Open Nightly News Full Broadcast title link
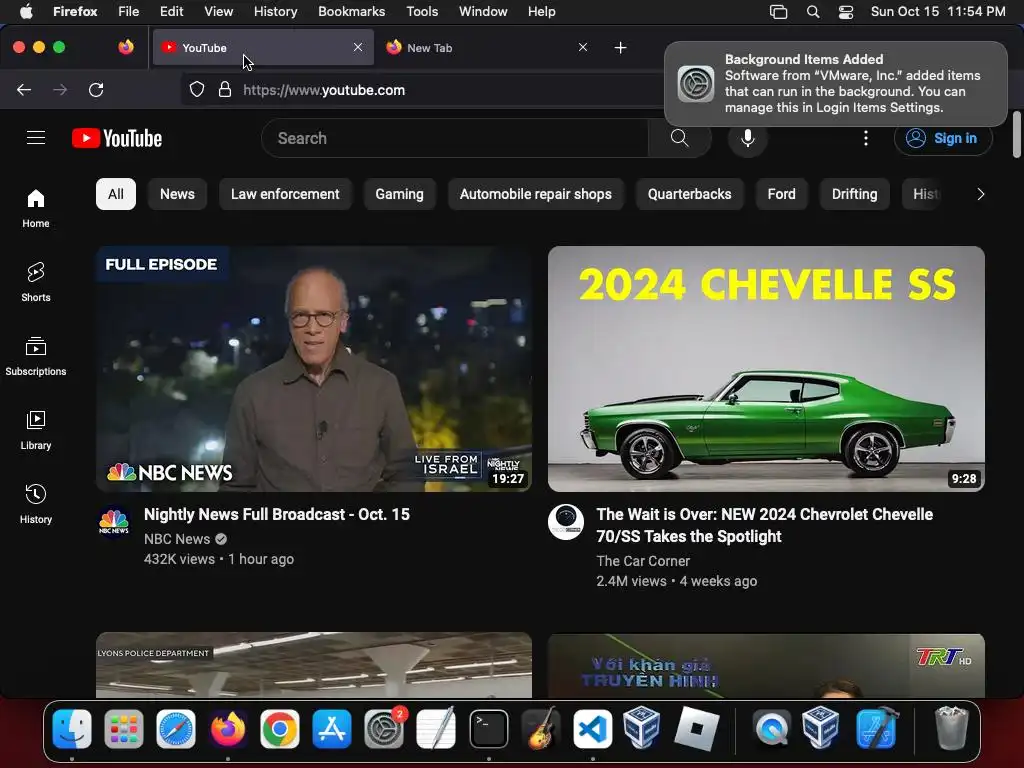1024x768 pixels. [x=277, y=515]
